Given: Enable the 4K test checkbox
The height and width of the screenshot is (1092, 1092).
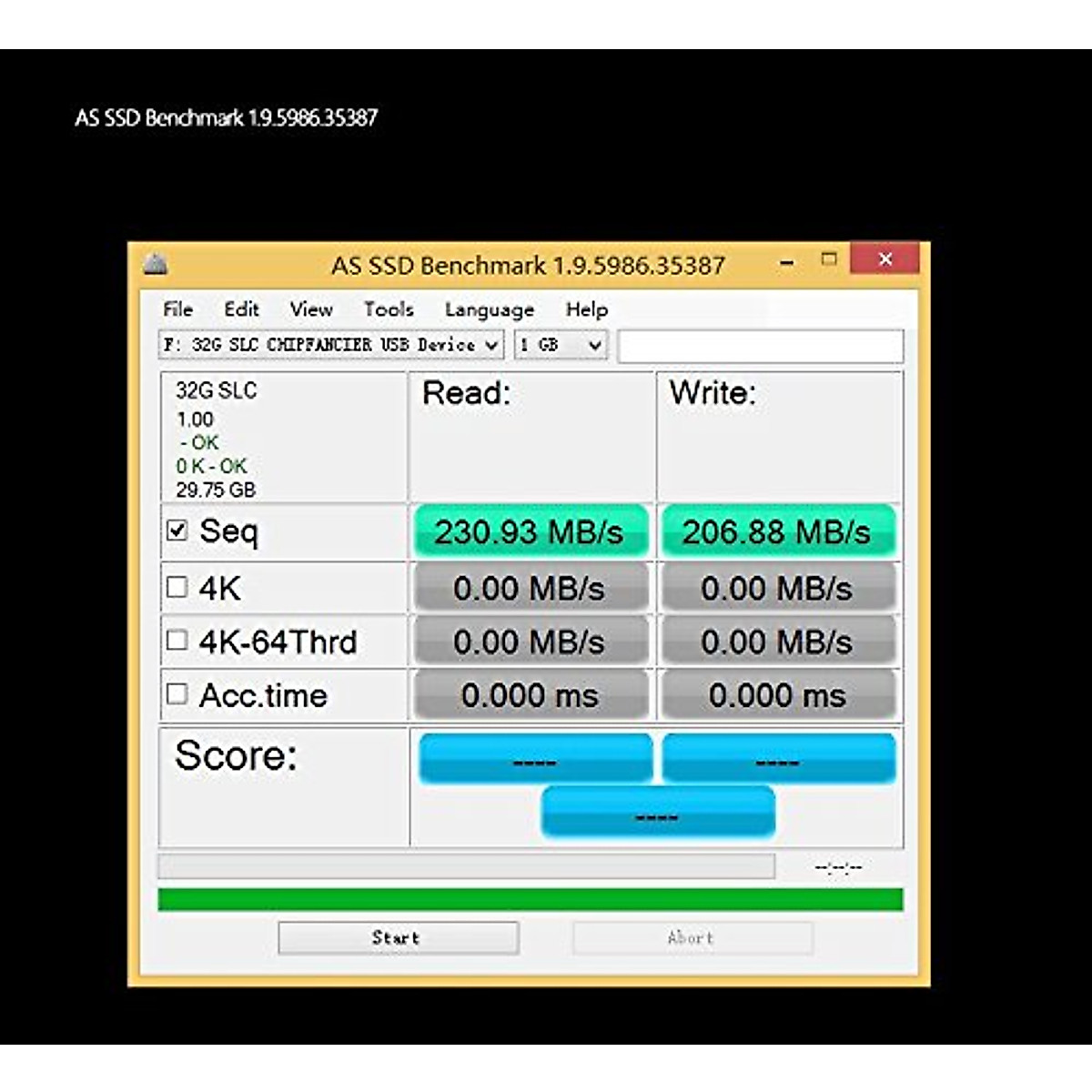Looking at the screenshot, I should (177, 587).
